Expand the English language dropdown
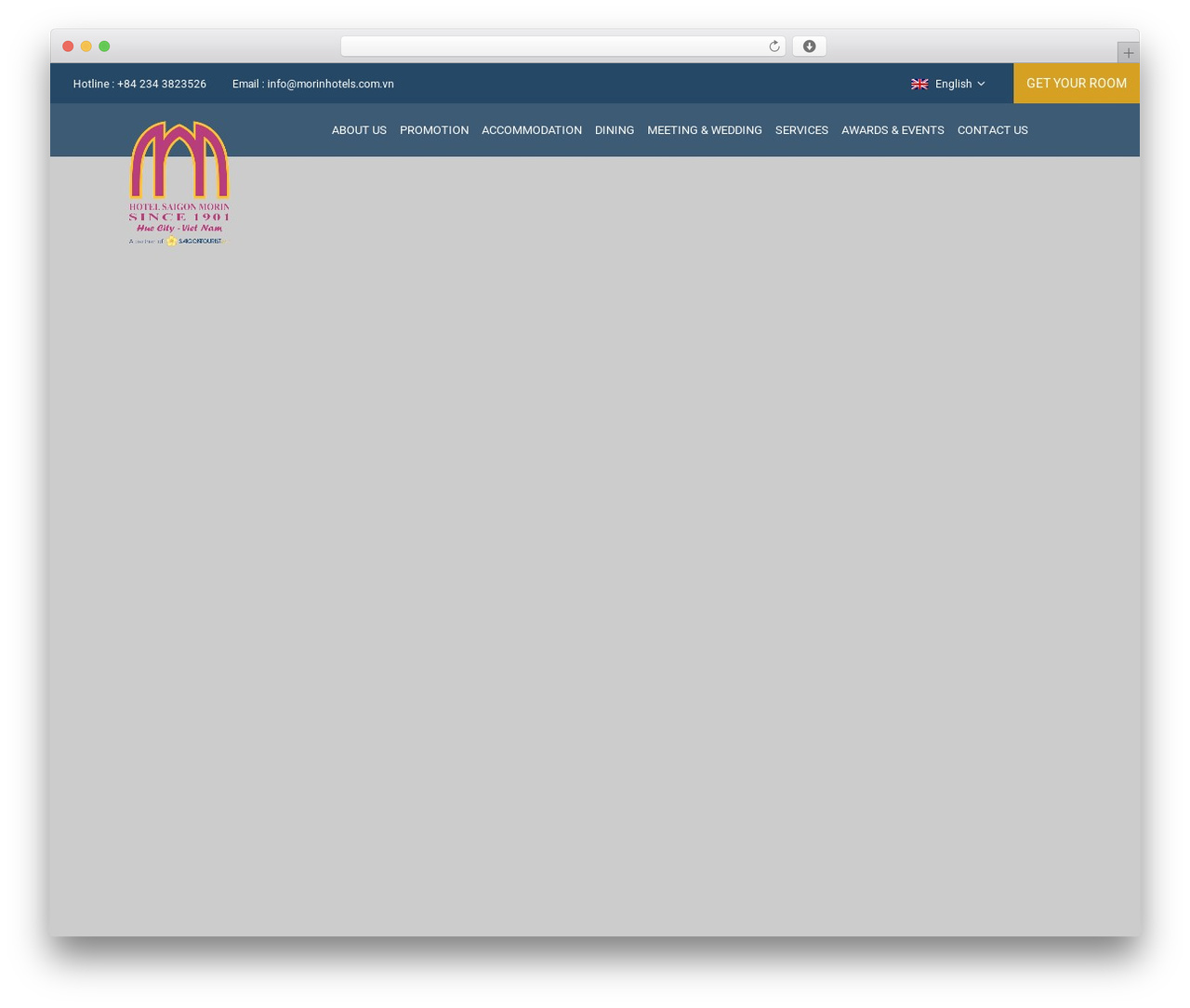This screenshot has width=1190, height=1008. (x=948, y=84)
